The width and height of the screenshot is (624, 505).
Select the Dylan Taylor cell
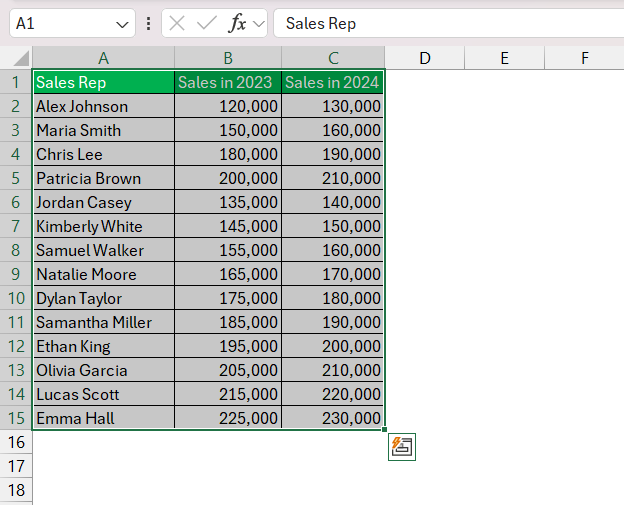click(x=103, y=298)
